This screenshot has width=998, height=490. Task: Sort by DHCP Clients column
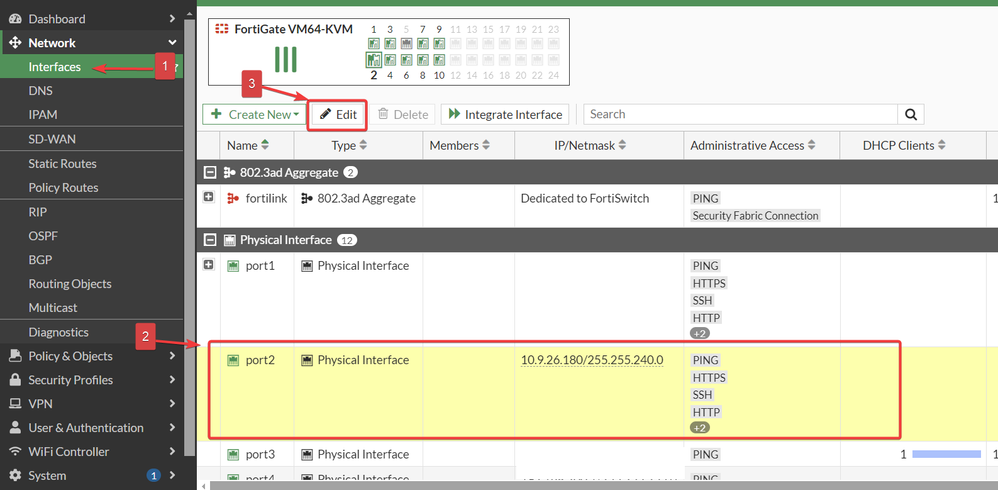(x=904, y=146)
